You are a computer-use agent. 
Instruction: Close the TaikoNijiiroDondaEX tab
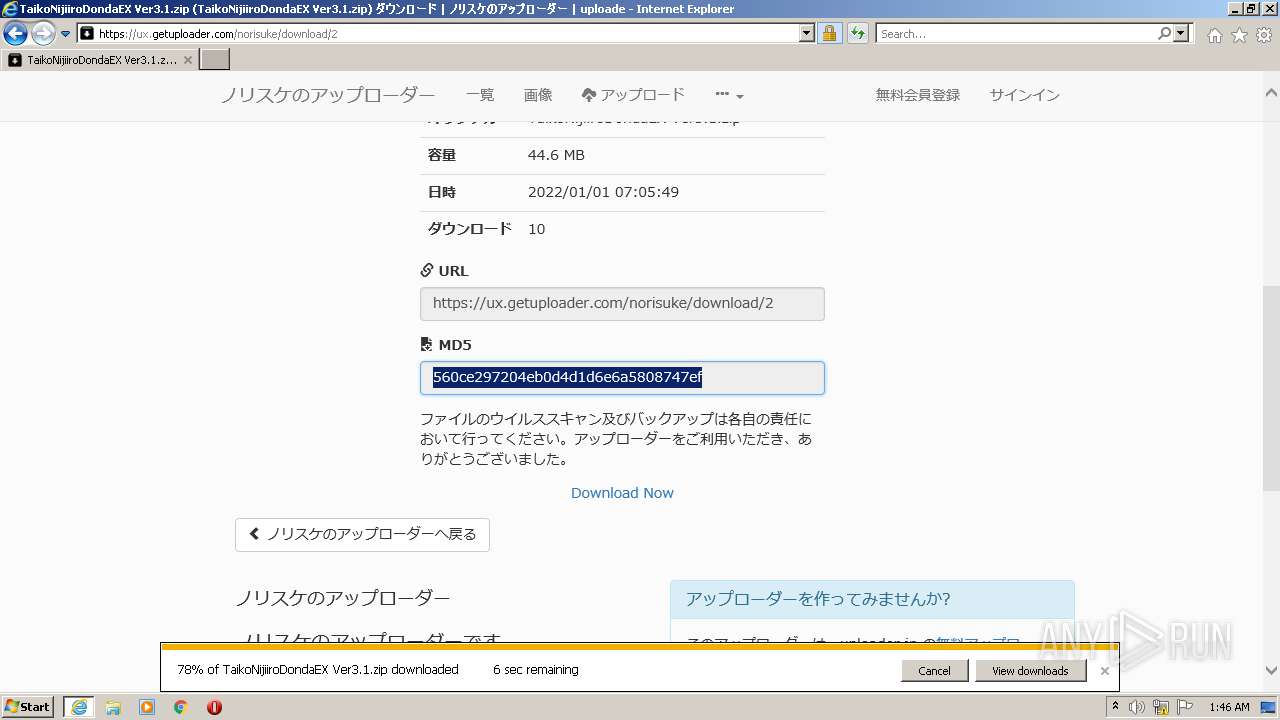coord(188,60)
